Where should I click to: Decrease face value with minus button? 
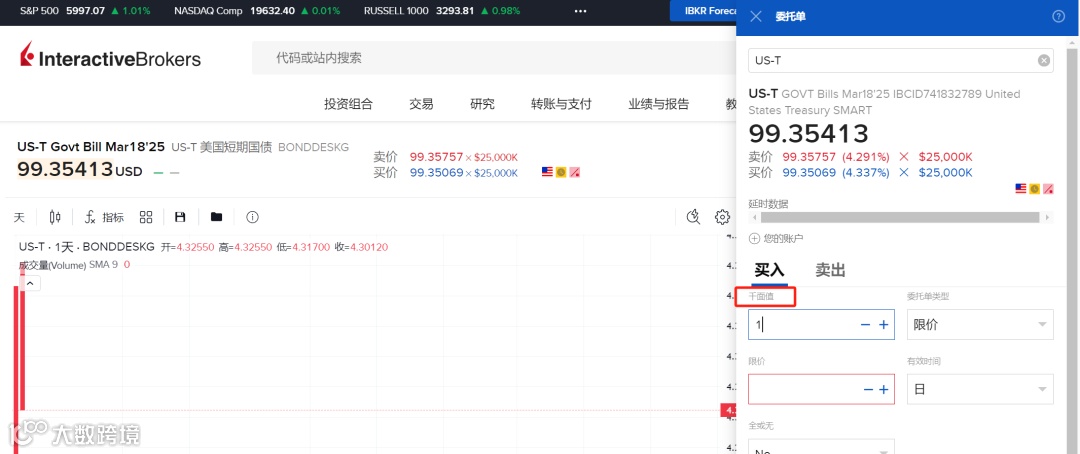[866, 324]
